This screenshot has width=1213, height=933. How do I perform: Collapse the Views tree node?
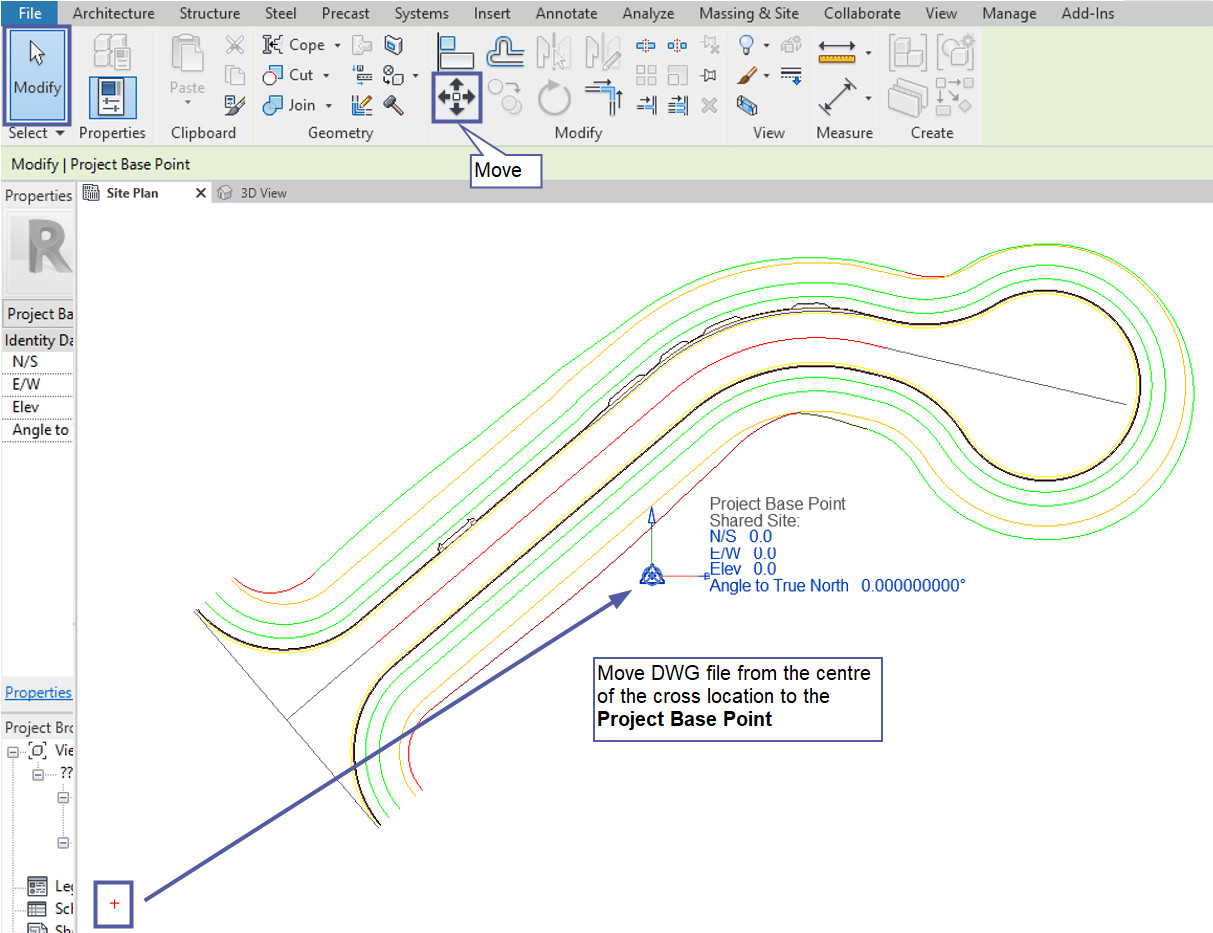pos(14,750)
